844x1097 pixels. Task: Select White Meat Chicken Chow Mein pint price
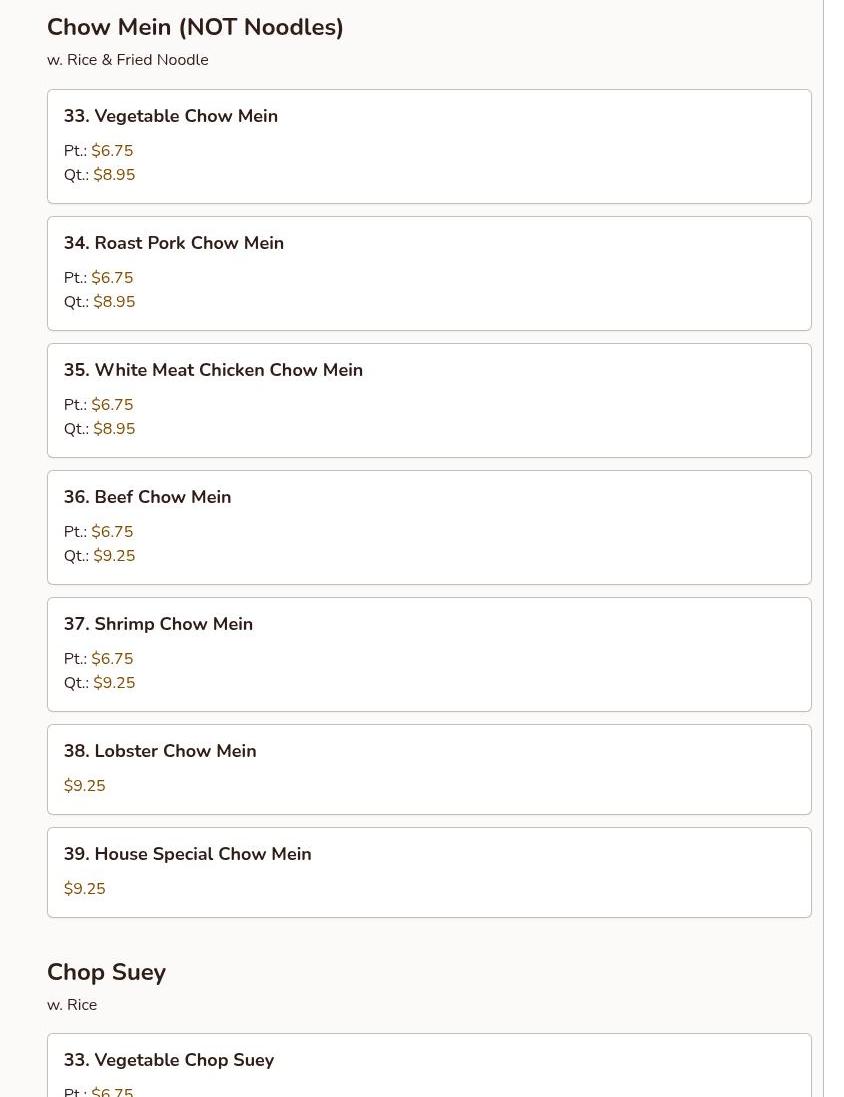coord(112,405)
